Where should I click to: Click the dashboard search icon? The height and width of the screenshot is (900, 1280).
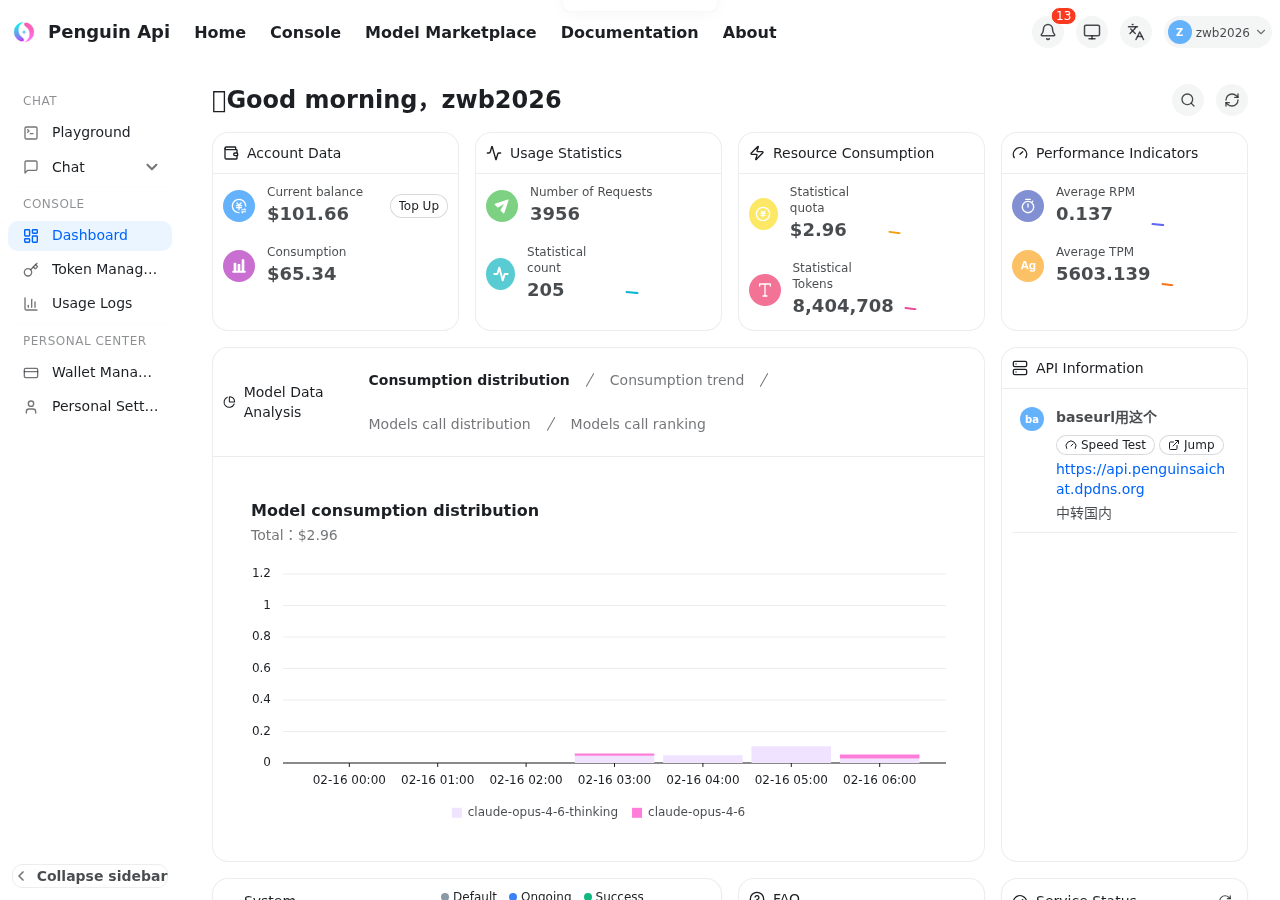click(1188, 100)
